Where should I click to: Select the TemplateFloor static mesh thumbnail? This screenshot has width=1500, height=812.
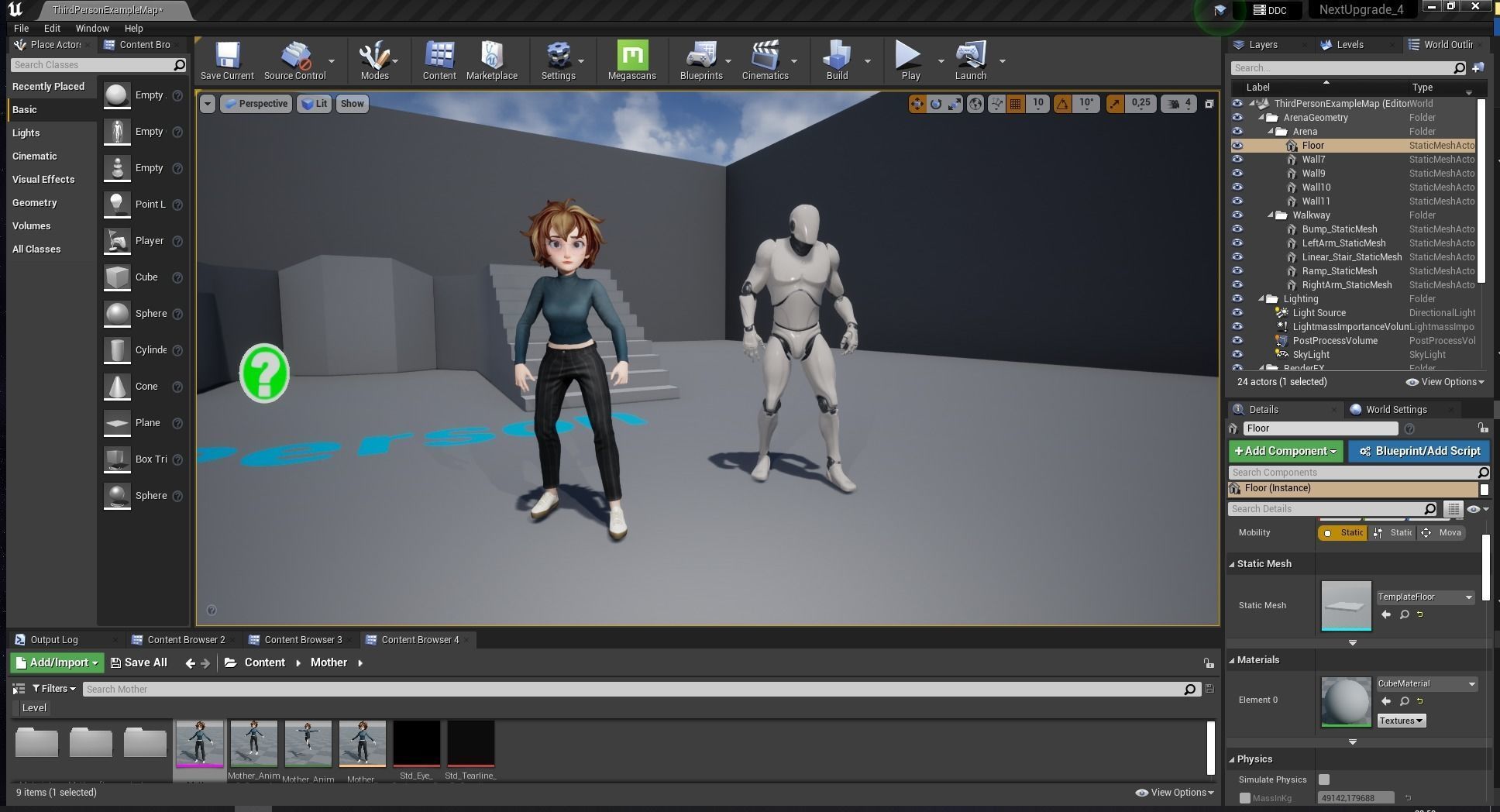[1346, 605]
